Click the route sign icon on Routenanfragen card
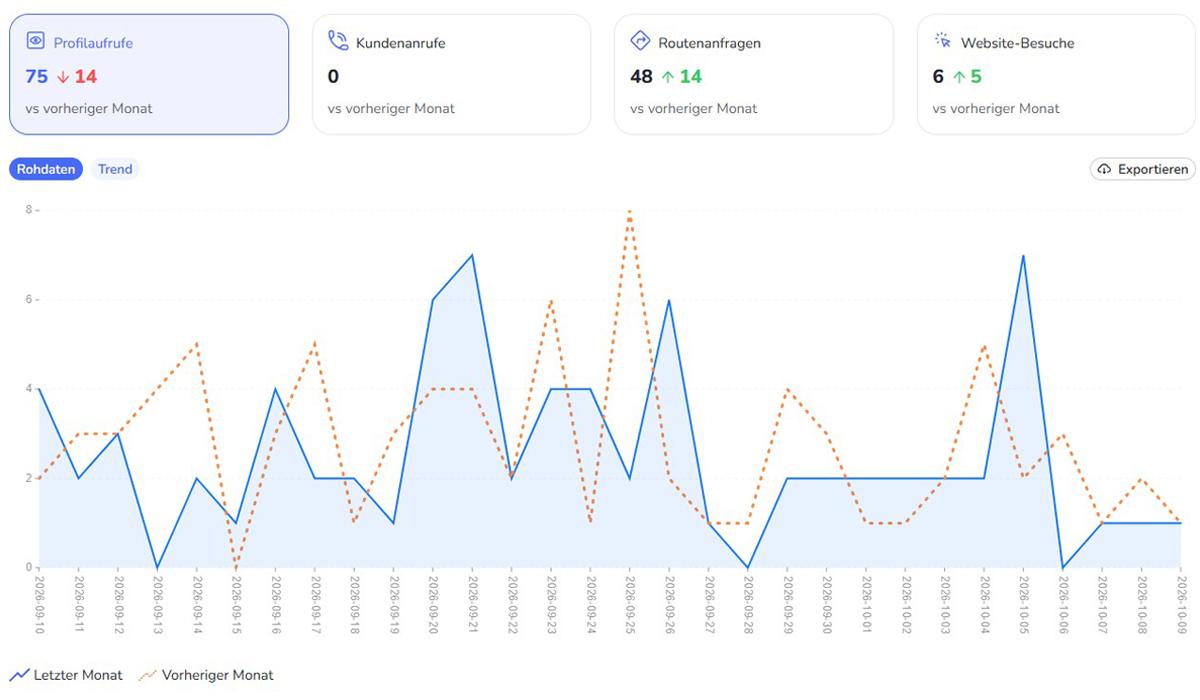 (640, 41)
